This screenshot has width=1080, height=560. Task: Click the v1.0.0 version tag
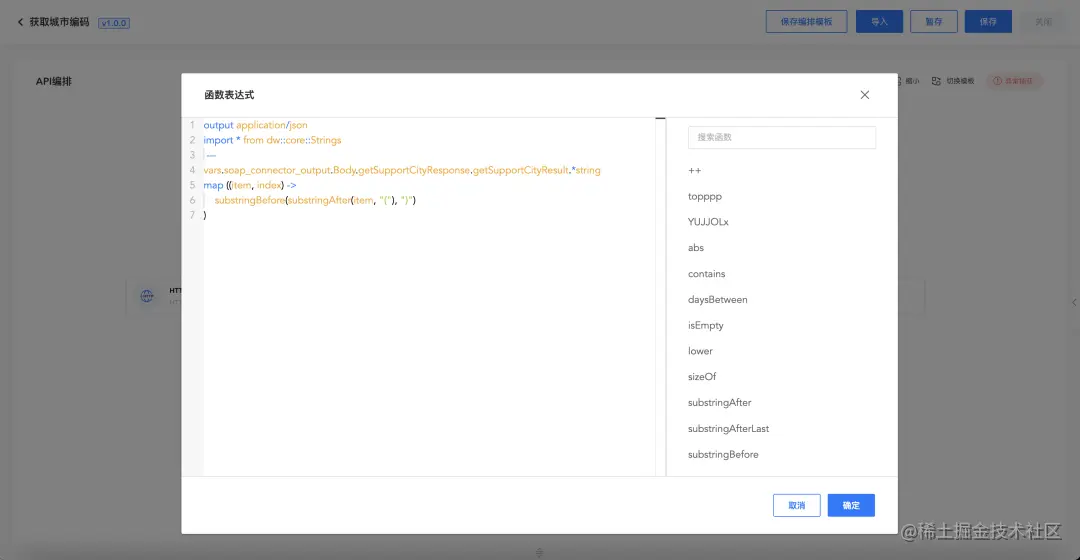pyautogui.click(x=114, y=23)
